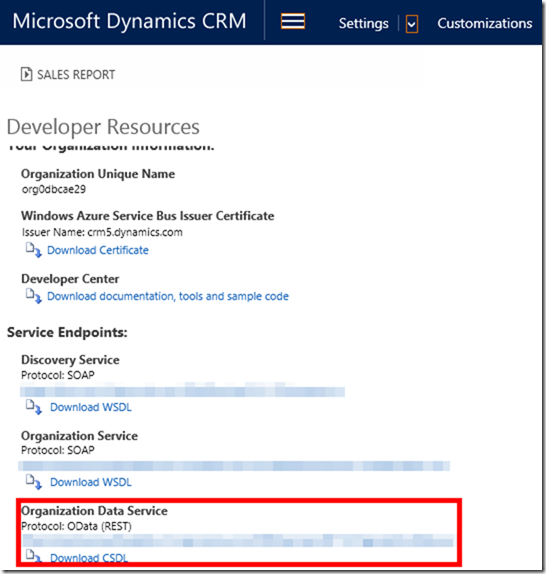This screenshot has width=546, height=574.
Task: Download WSDL for Organization Service
Action: (91, 482)
